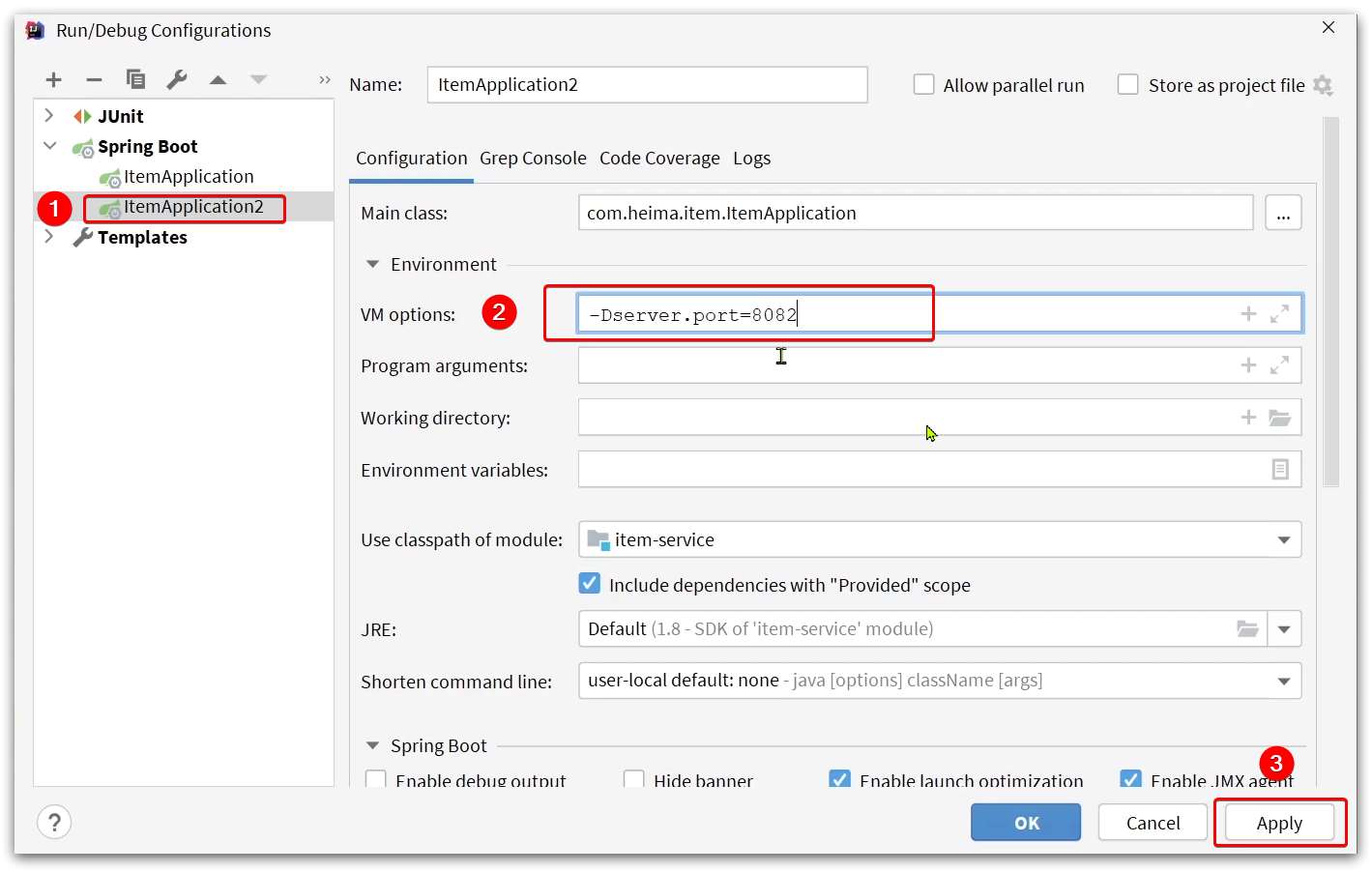
Task: Open the Code Coverage tab
Action: [659, 159]
